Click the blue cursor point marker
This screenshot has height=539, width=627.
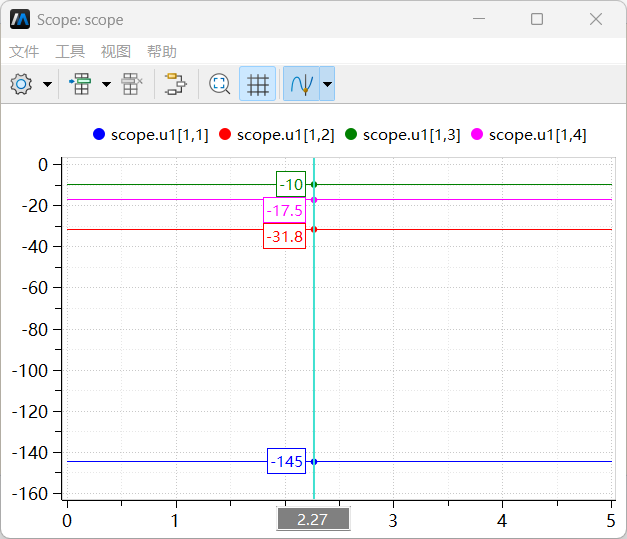pyautogui.click(x=314, y=462)
